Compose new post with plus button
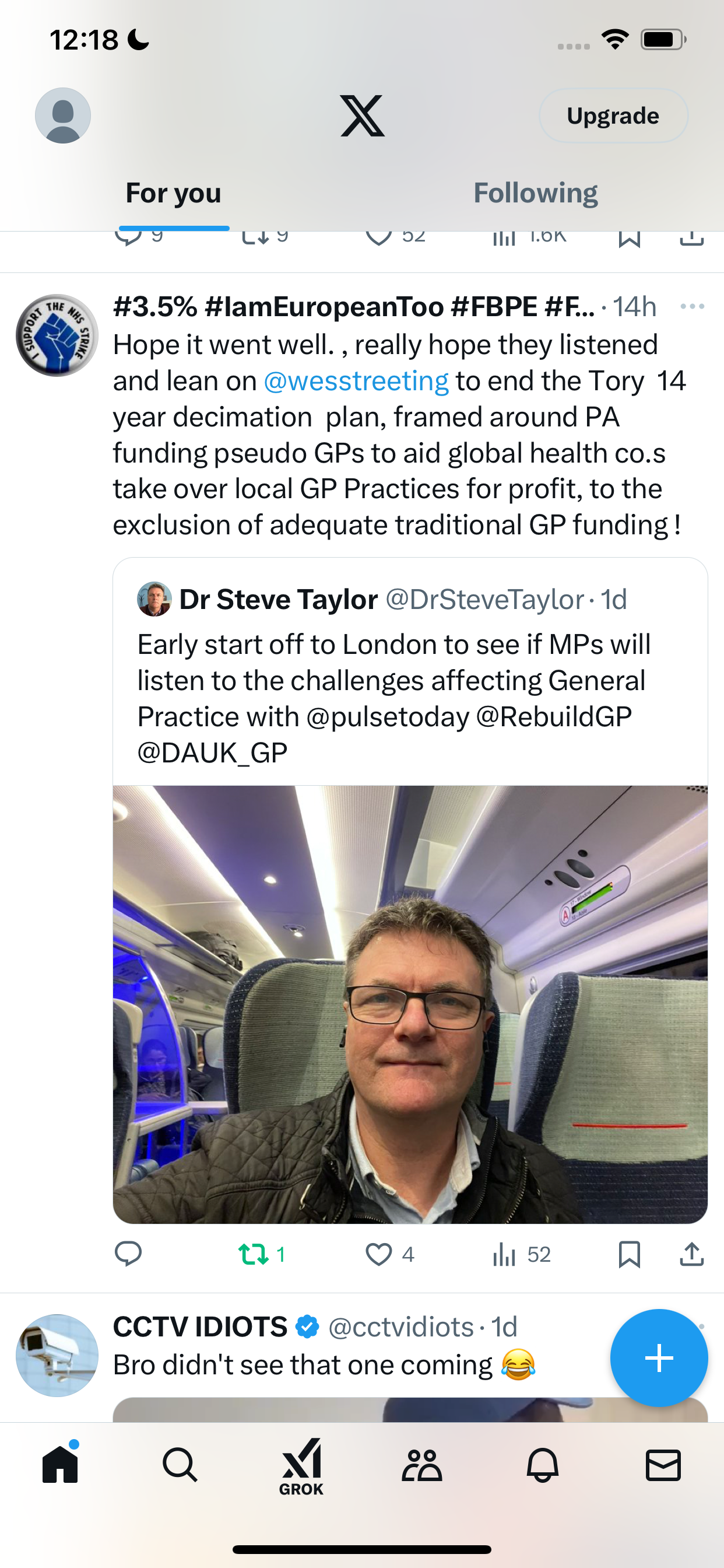Viewport: 724px width, 1568px height. 659,1358
